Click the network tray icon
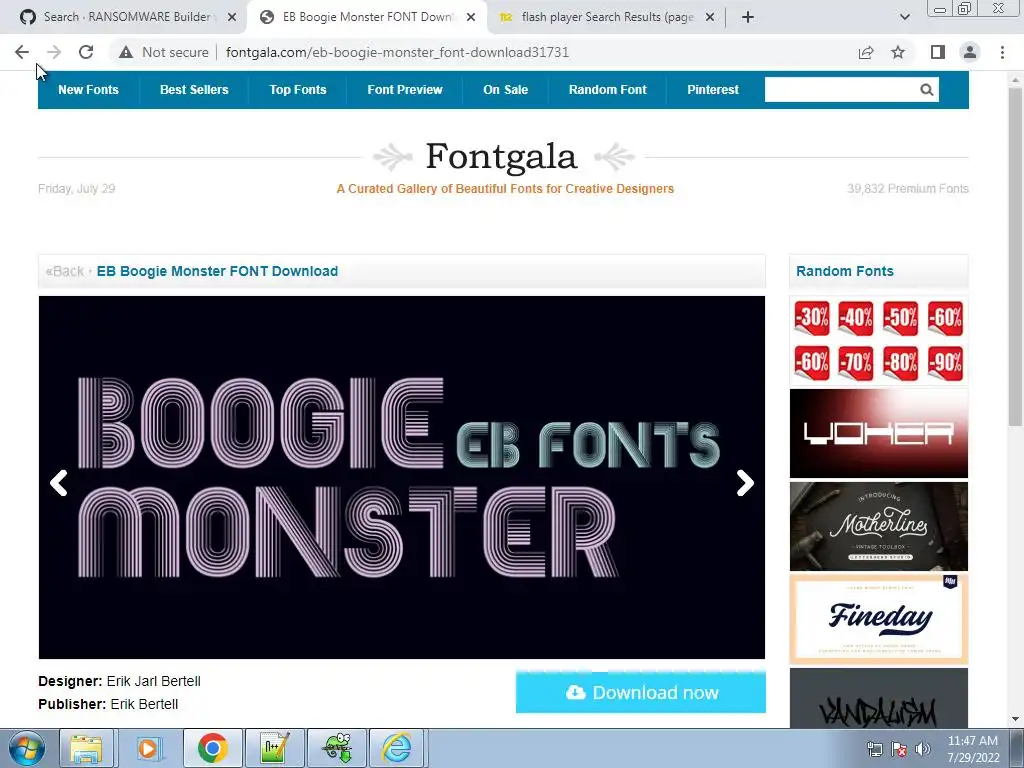 (x=874, y=749)
